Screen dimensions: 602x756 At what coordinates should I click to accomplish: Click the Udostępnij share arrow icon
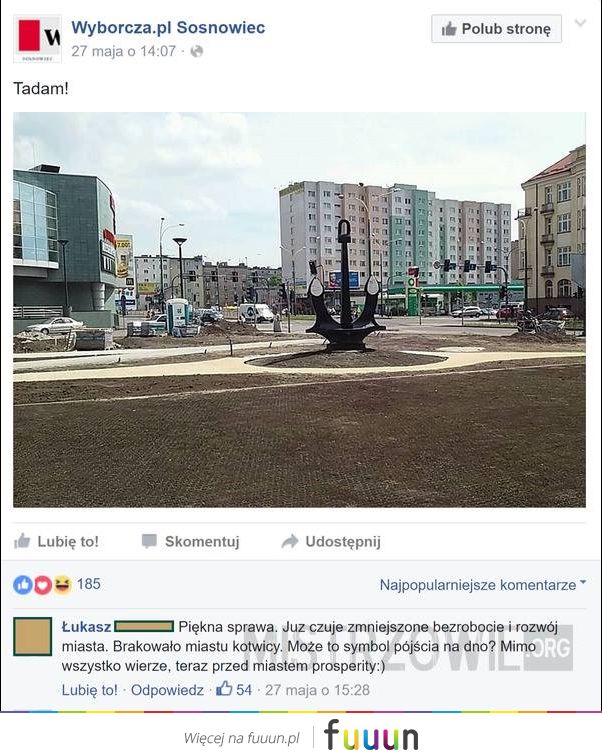click(290, 541)
